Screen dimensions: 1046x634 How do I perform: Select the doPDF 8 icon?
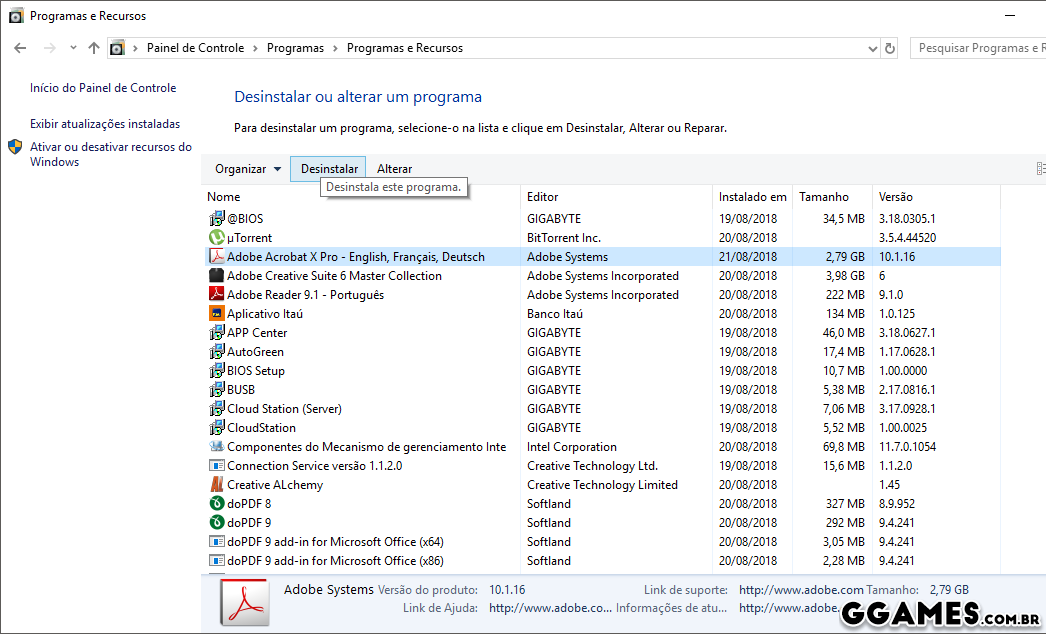(x=216, y=504)
